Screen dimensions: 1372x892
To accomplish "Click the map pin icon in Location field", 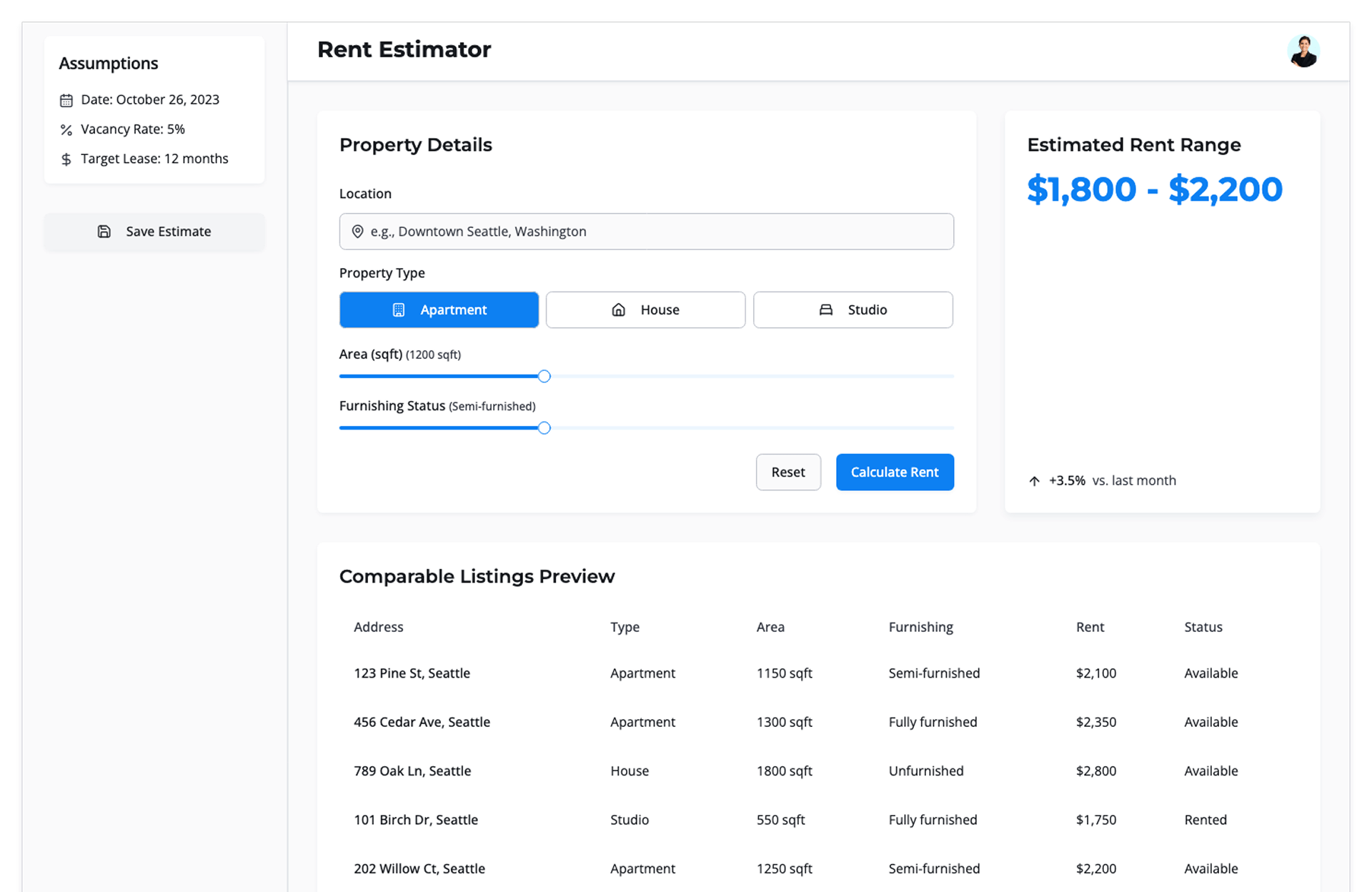I will coord(358,232).
